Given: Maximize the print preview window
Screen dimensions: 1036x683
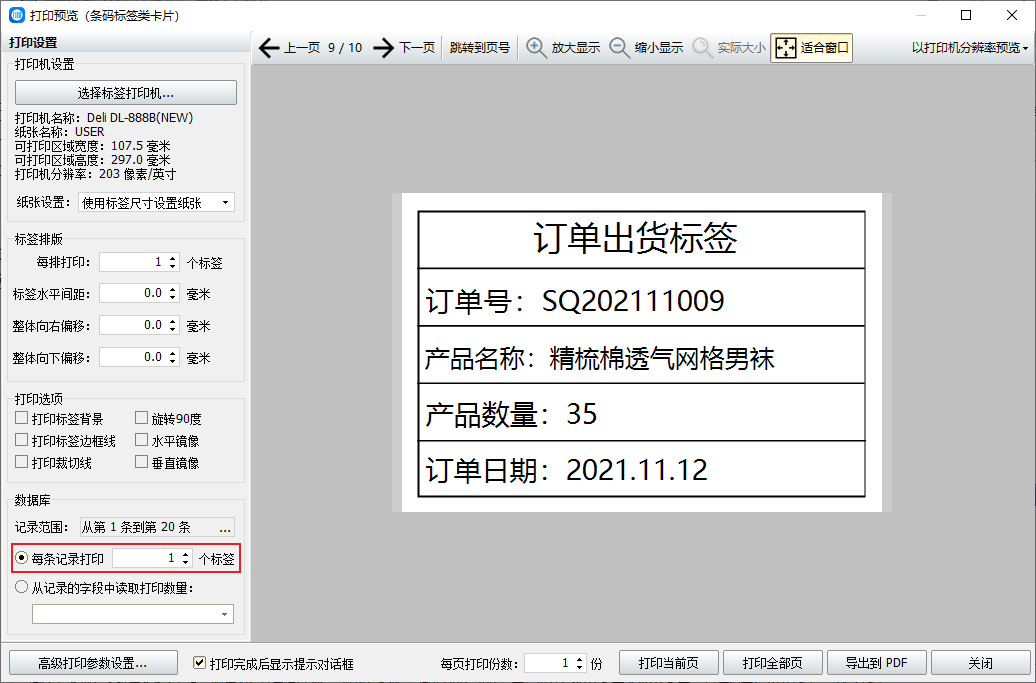Looking at the screenshot, I should pos(966,15).
